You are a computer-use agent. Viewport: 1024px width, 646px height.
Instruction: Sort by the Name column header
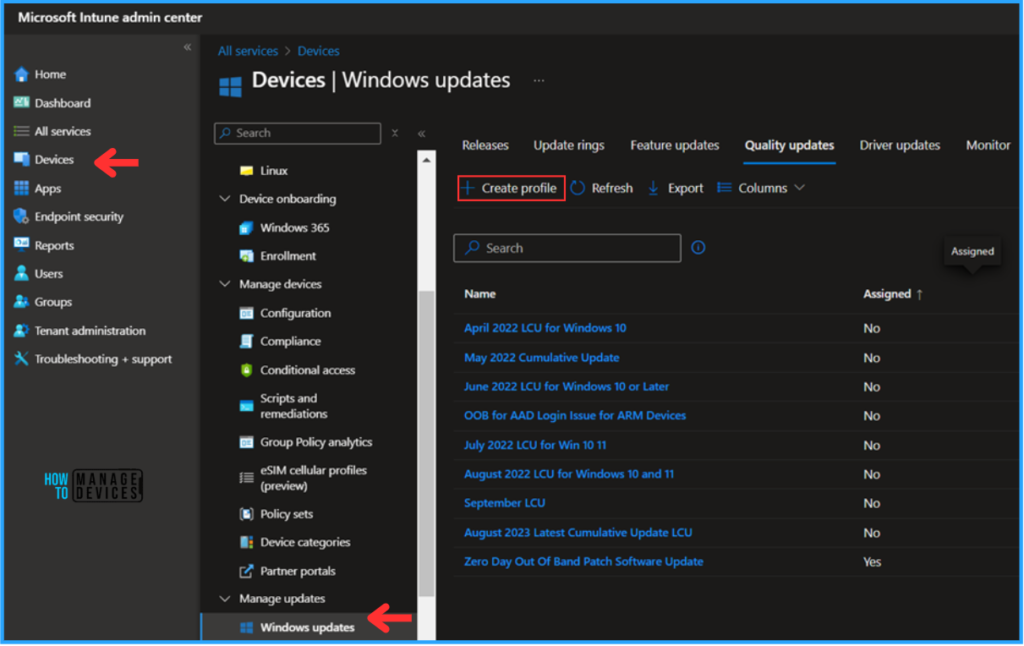(x=479, y=294)
